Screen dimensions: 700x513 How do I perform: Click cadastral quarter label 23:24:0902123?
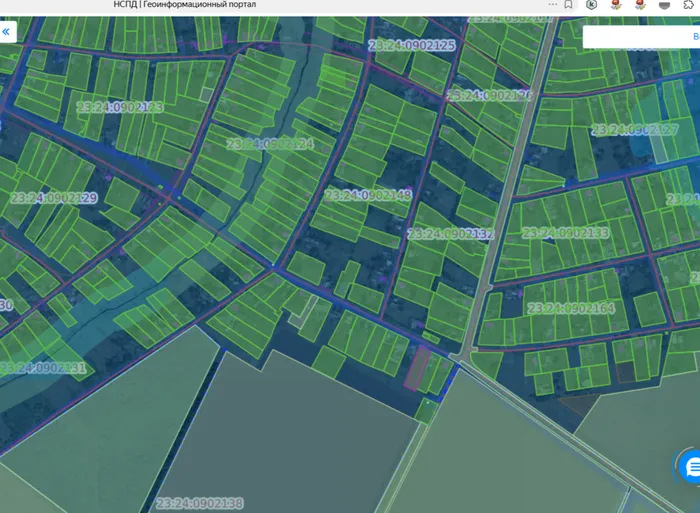120,107
